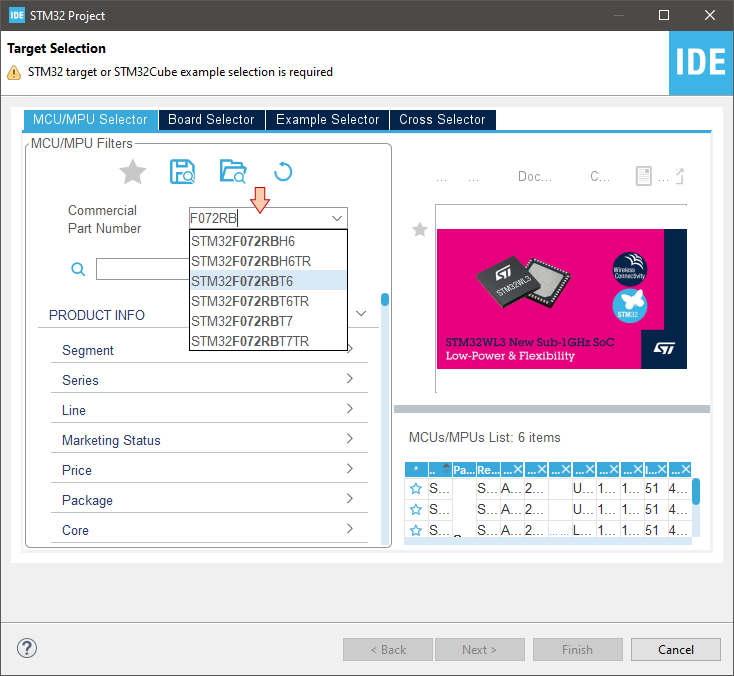Toggle the favorites star filter in MCU/MPU Filters
The height and width of the screenshot is (676, 734).
pyautogui.click(x=132, y=172)
